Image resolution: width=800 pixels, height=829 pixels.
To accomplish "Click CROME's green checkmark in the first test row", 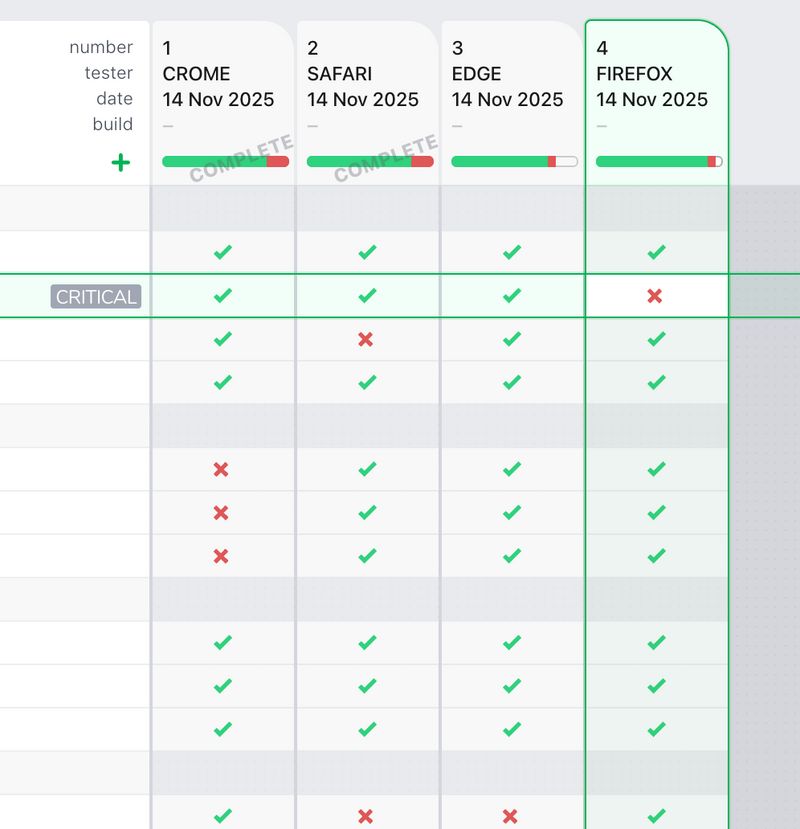I will point(222,251).
